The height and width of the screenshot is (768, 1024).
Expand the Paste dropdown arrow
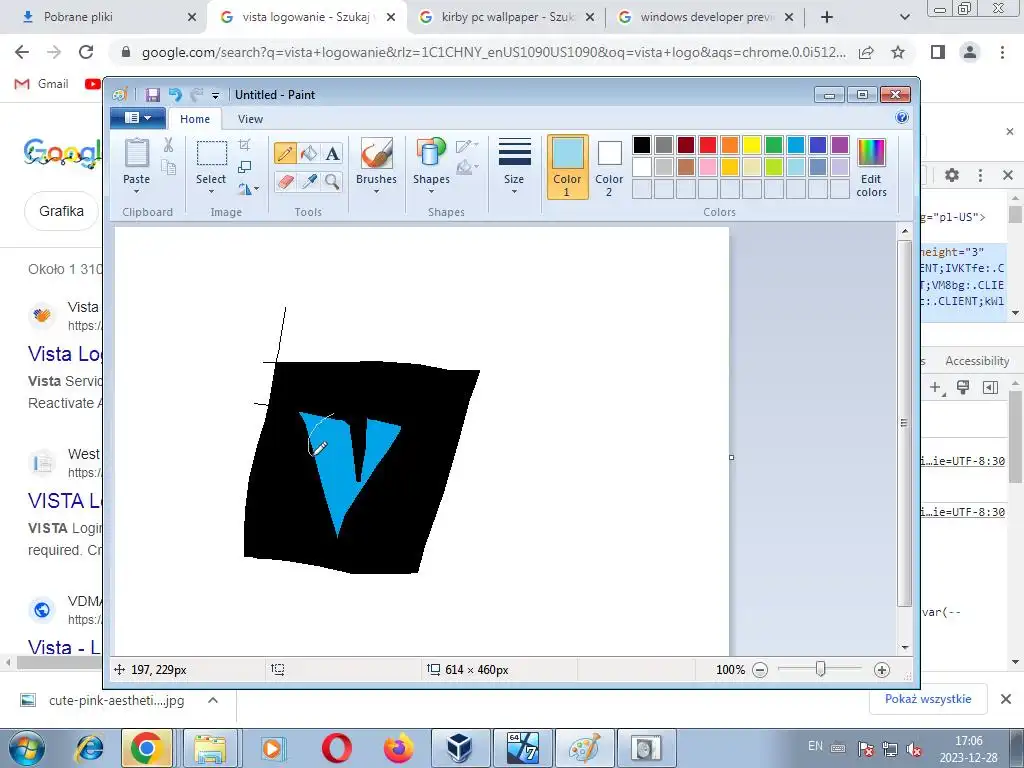coord(136,192)
